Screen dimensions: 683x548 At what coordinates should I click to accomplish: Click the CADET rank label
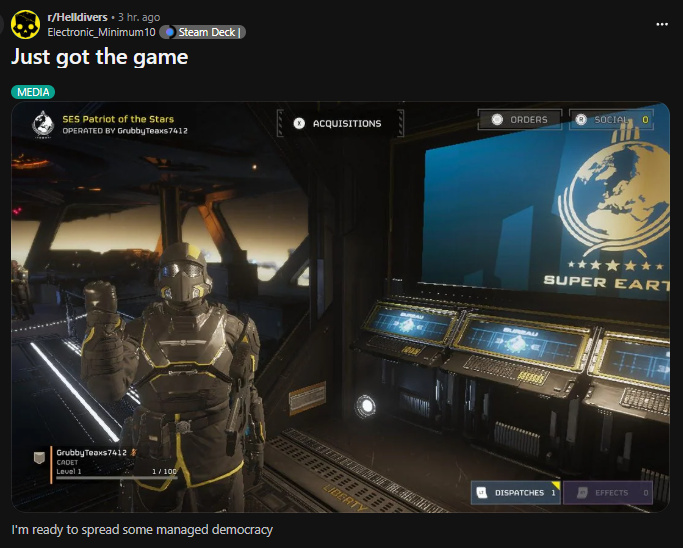[x=67, y=462]
